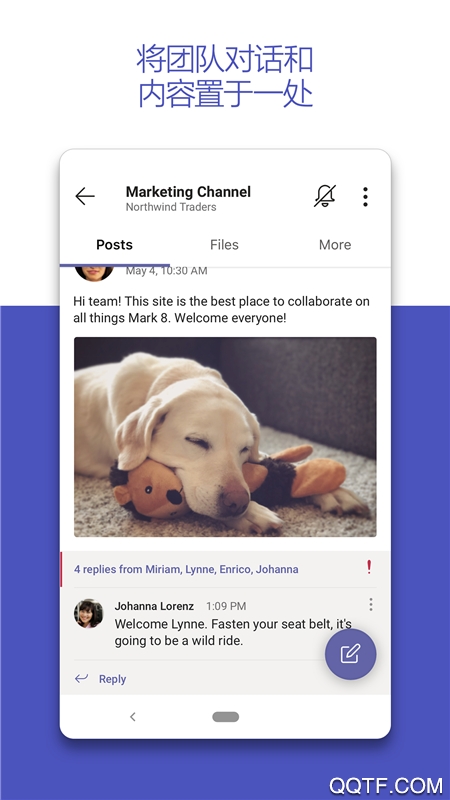Screen dimensions: 450x800
Task: Click the Reply link
Action: pyautogui.click(x=112, y=679)
